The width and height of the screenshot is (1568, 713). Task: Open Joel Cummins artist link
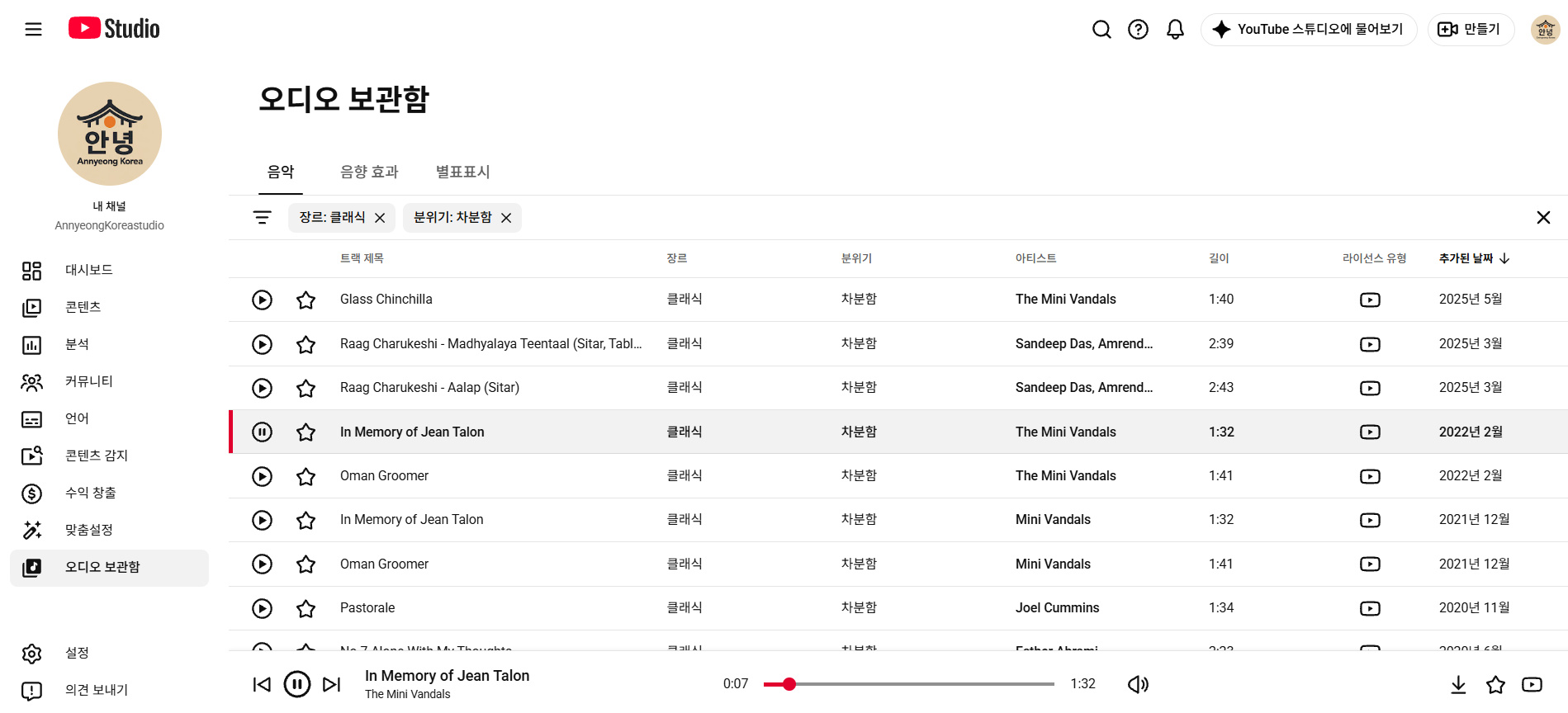tap(1057, 608)
